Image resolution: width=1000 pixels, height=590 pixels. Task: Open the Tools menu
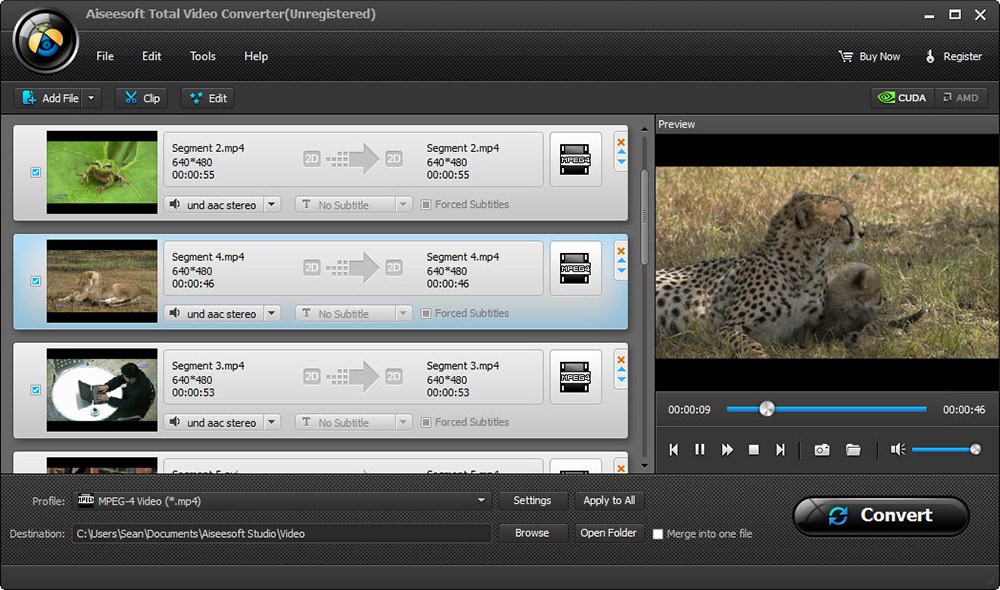[x=203, y=56]
